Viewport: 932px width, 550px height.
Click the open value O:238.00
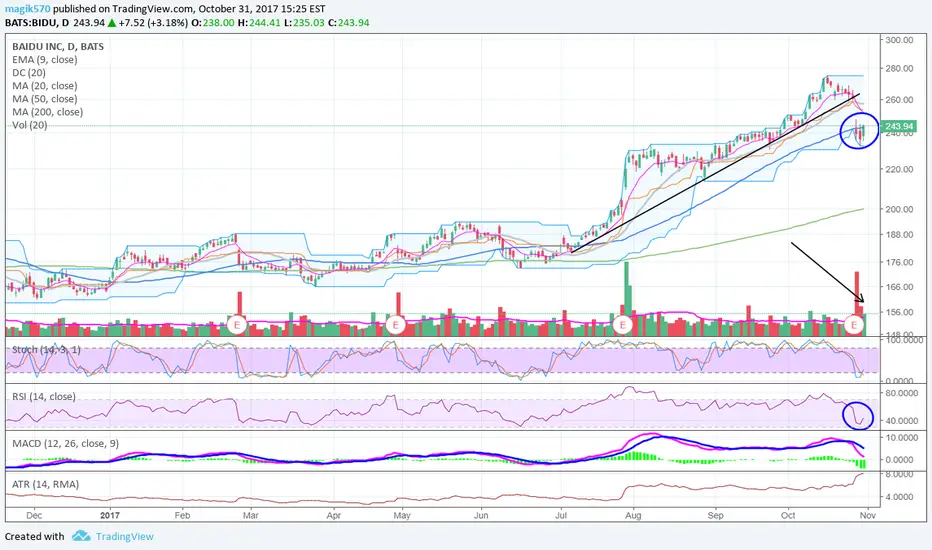pos(213,23)
